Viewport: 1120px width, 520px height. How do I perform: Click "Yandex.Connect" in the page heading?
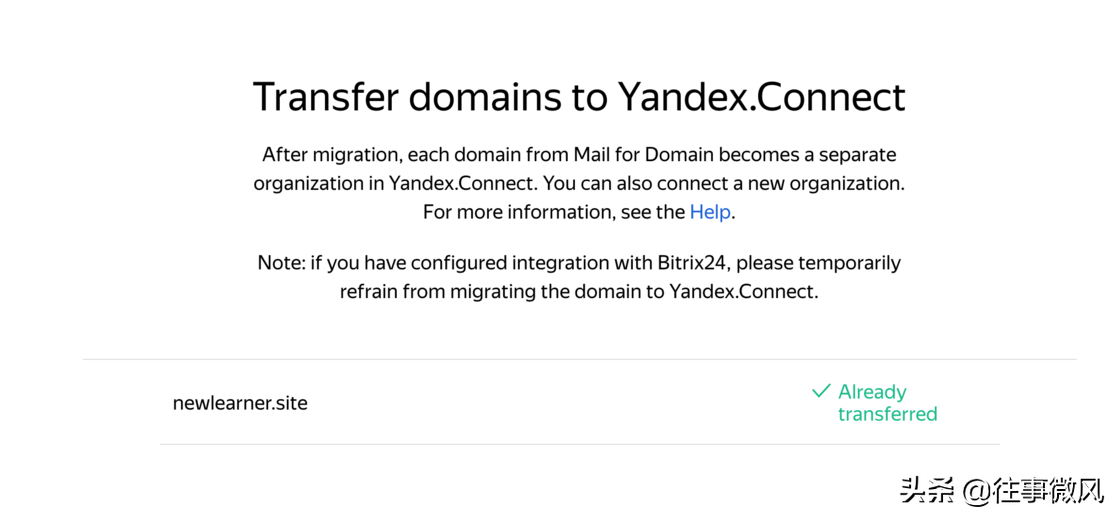tap(761, 97)
